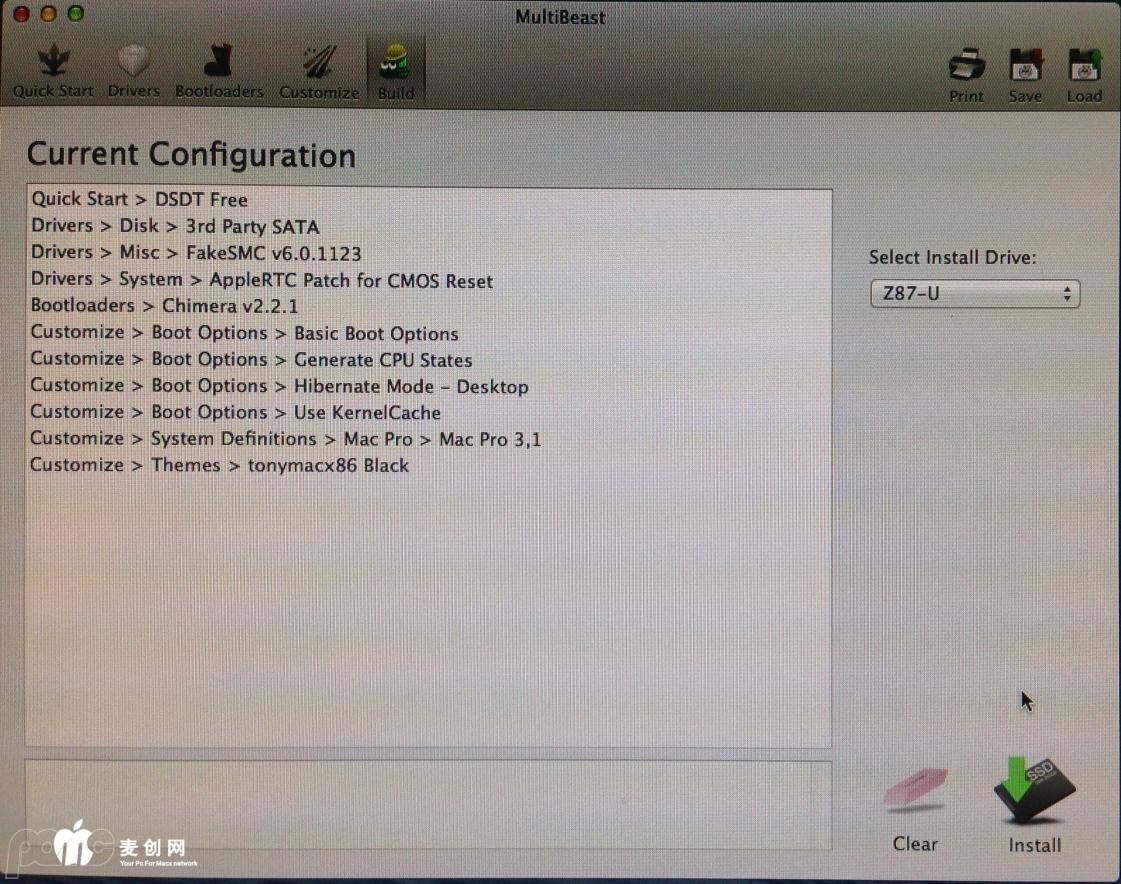Open the Drivers section icon
Image resolution: width=1121 pixels, height=884 pixels.
coord(134,63)
